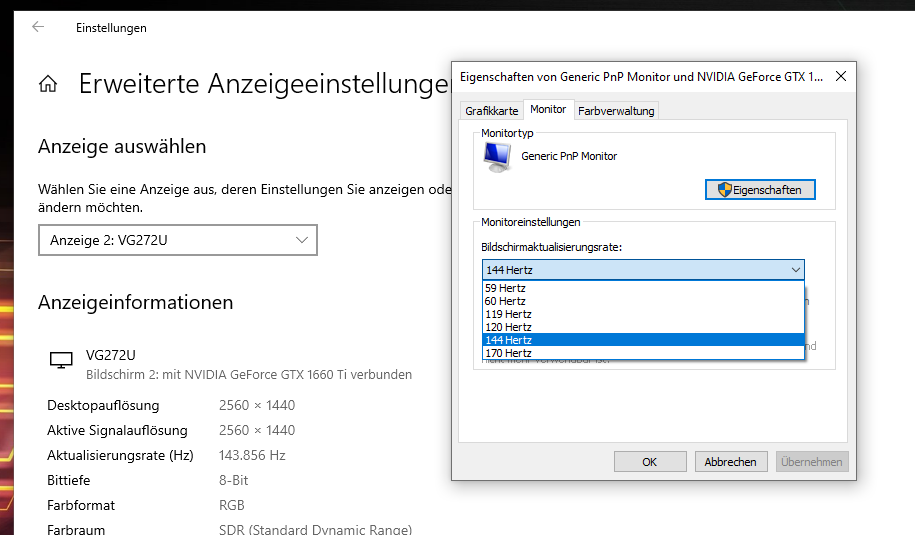915x535 pixels.
Task: Open the Farbverwaltung tab
Action: pos(616,111)
